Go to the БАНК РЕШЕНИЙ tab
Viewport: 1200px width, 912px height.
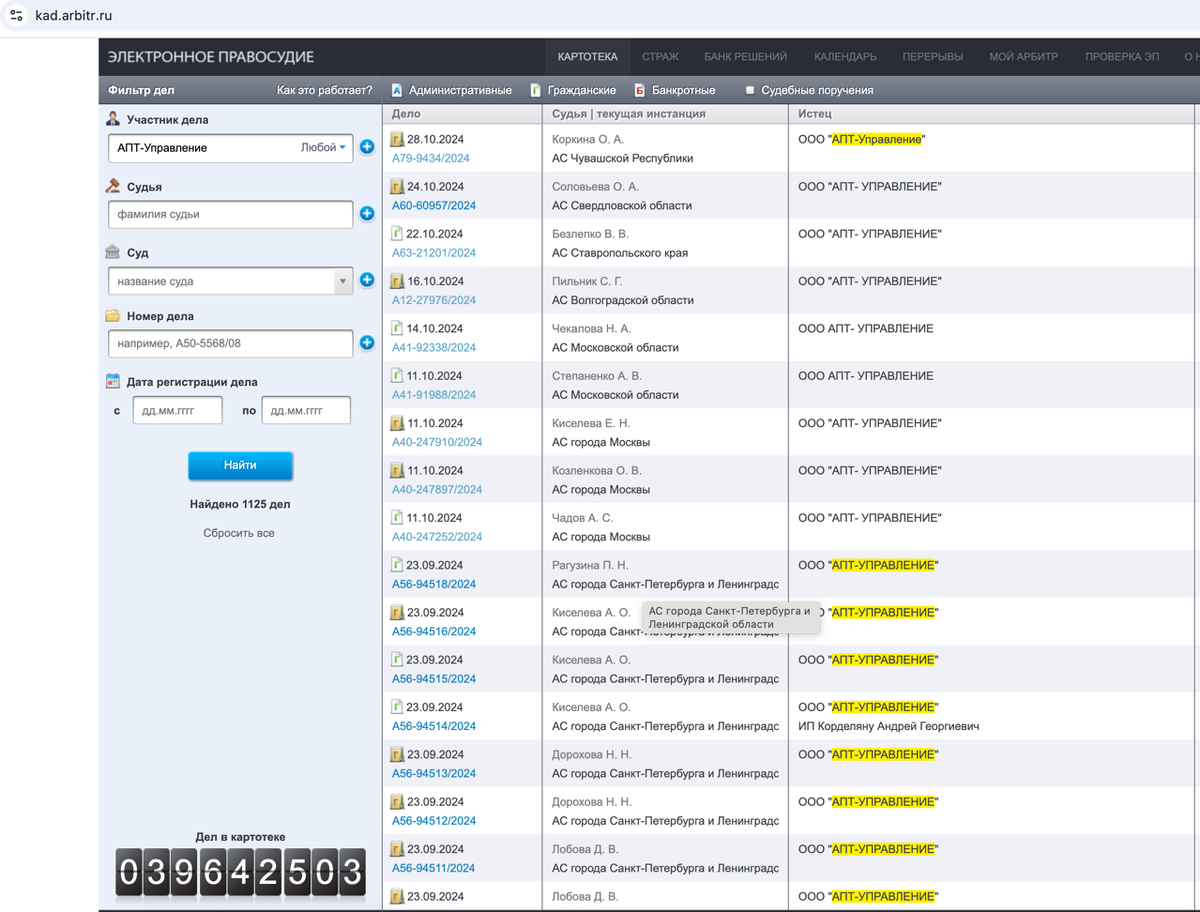pyautogui.click(x=745, y=57)
